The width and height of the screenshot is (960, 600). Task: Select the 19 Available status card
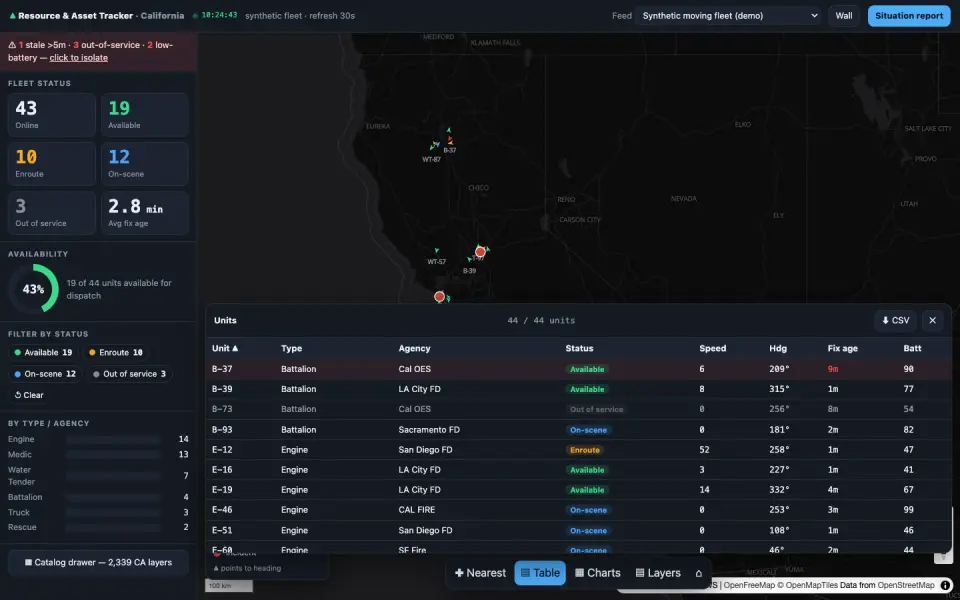pos(145,115)
